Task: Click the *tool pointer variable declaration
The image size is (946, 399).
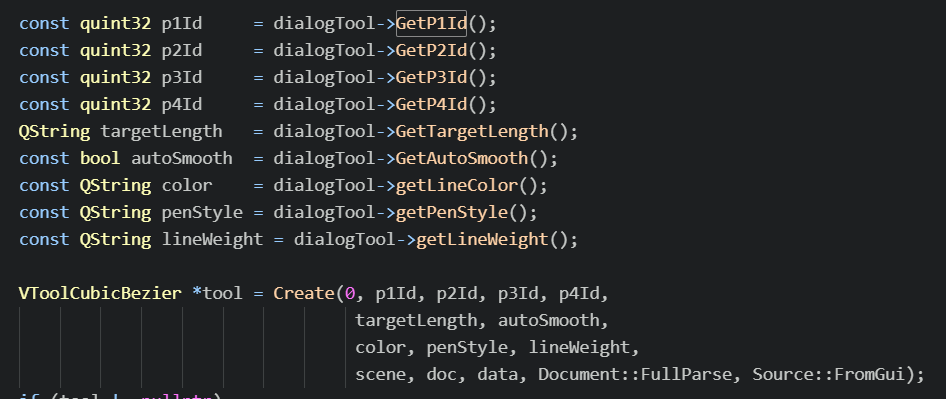Action: pos(217,294)
